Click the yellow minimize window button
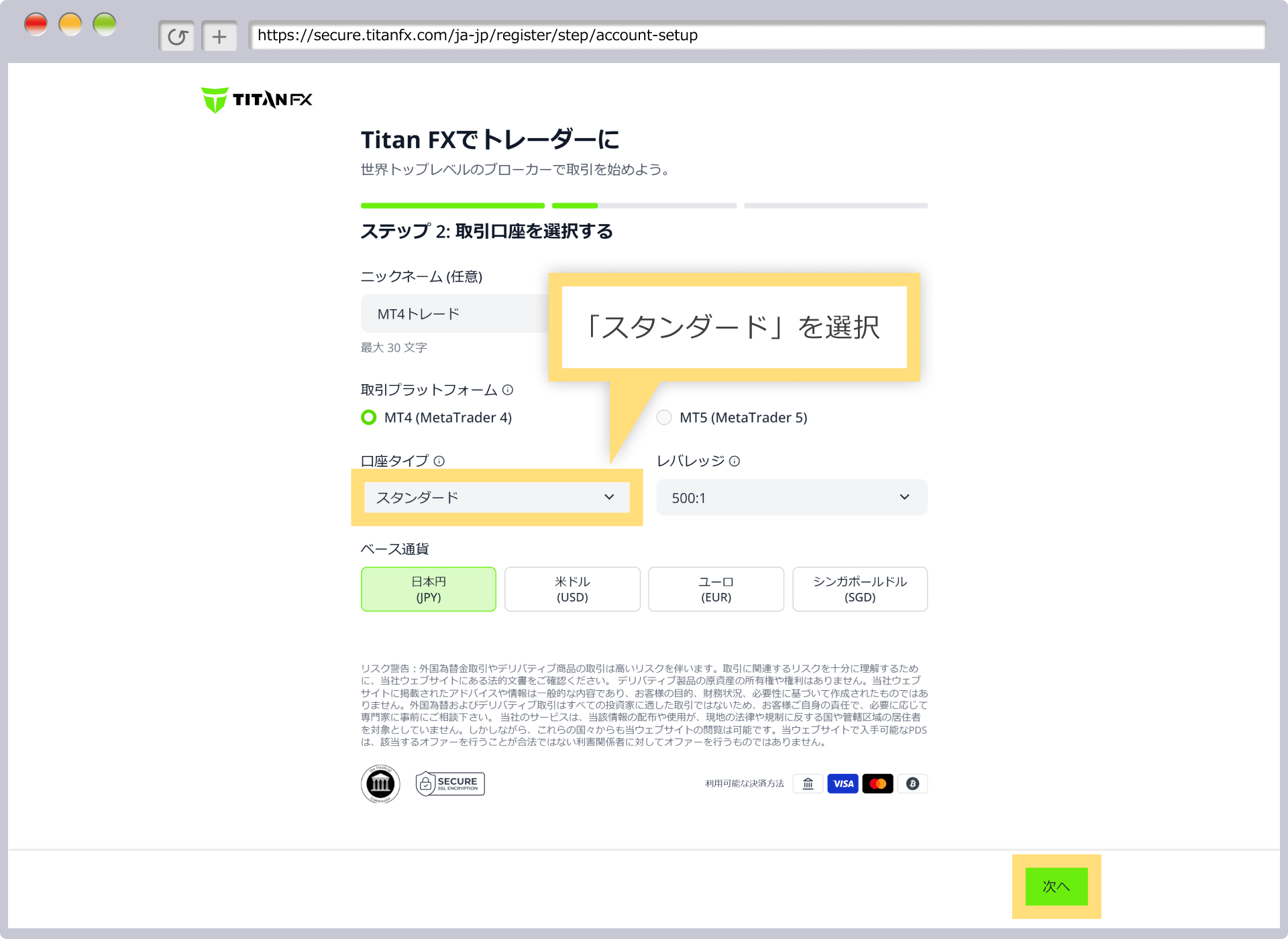Viewport: 1288px width, 939px height. point(70,25)
